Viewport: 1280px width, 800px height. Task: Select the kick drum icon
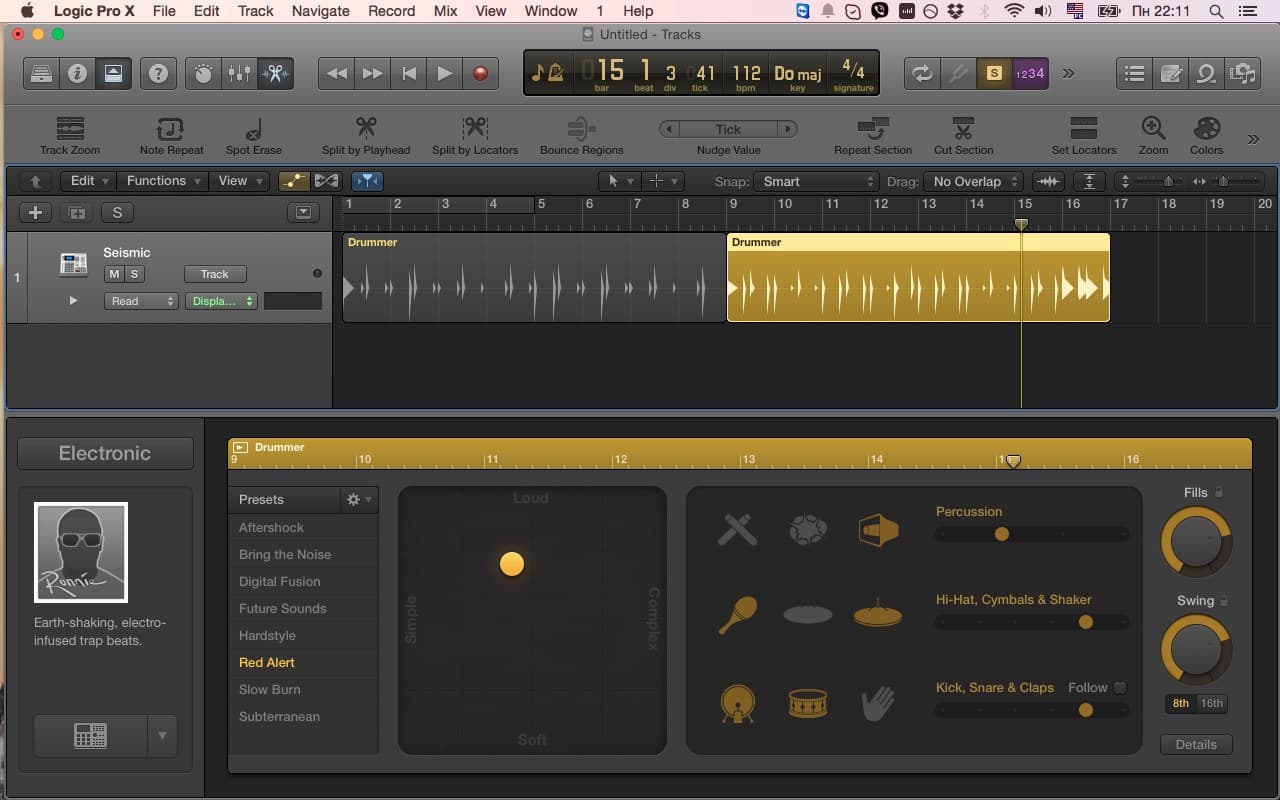click(x=737, y=703)
